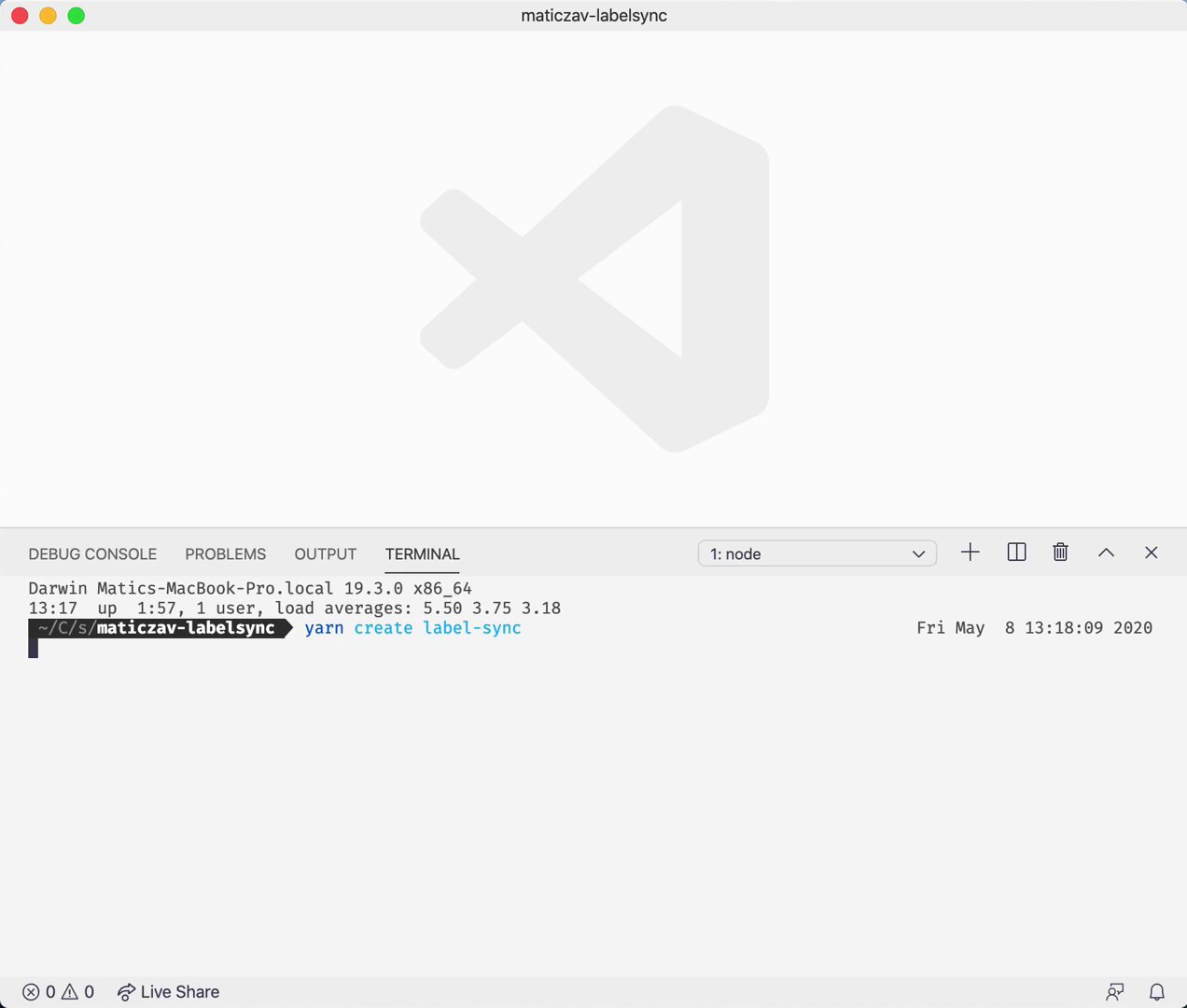1187x1008 pixels.
Task: Zoom the window with green button
Action: click(77, 16)
